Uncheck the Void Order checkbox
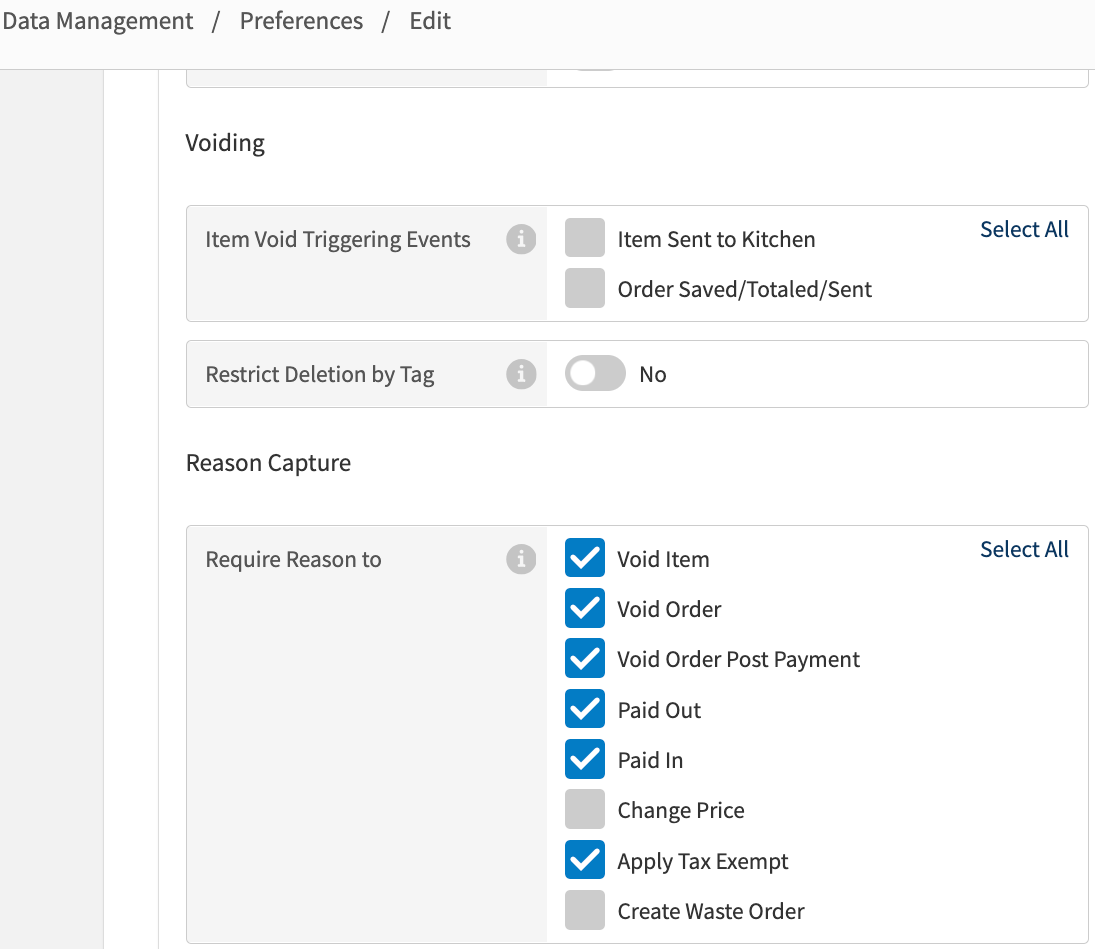Viewport: 1095px width, 949px height. [x=585, y=608]
